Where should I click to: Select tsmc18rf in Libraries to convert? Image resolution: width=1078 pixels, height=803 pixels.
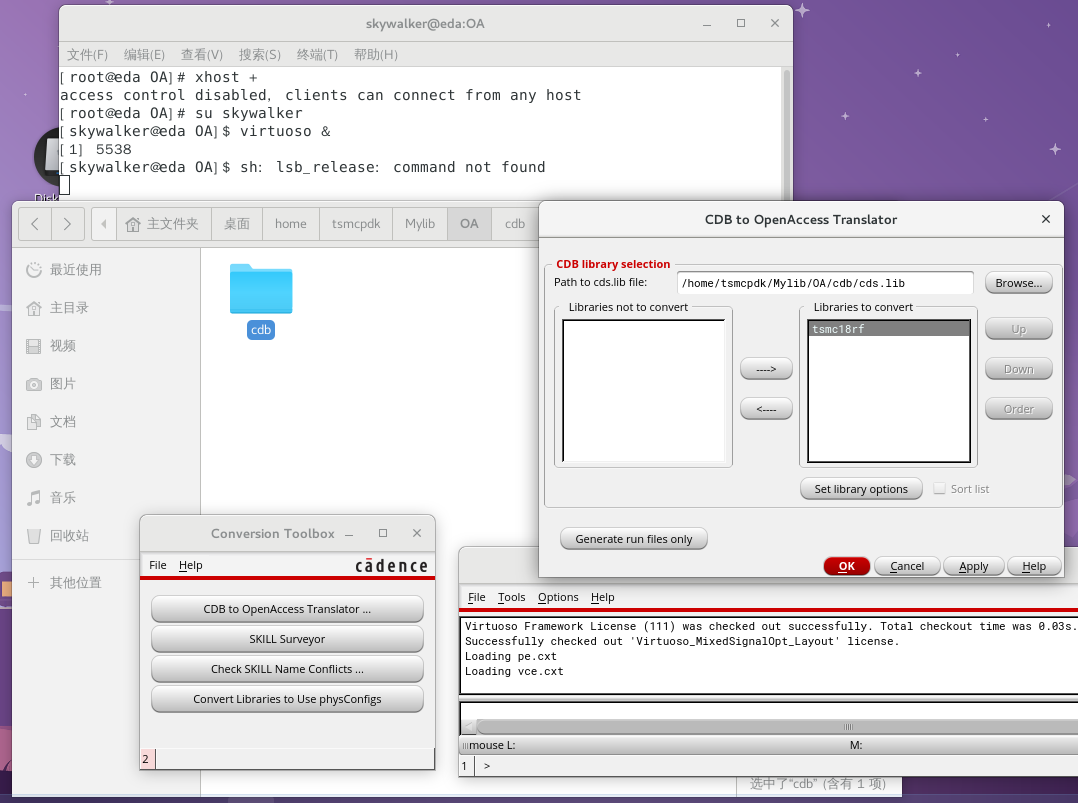coord(888,329)
